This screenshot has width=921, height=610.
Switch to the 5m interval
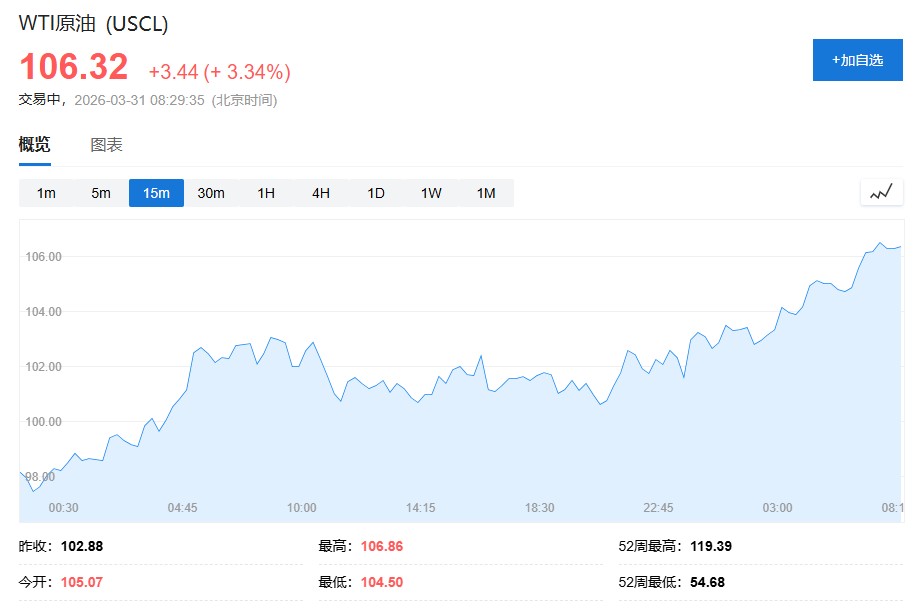click(101, 193)
